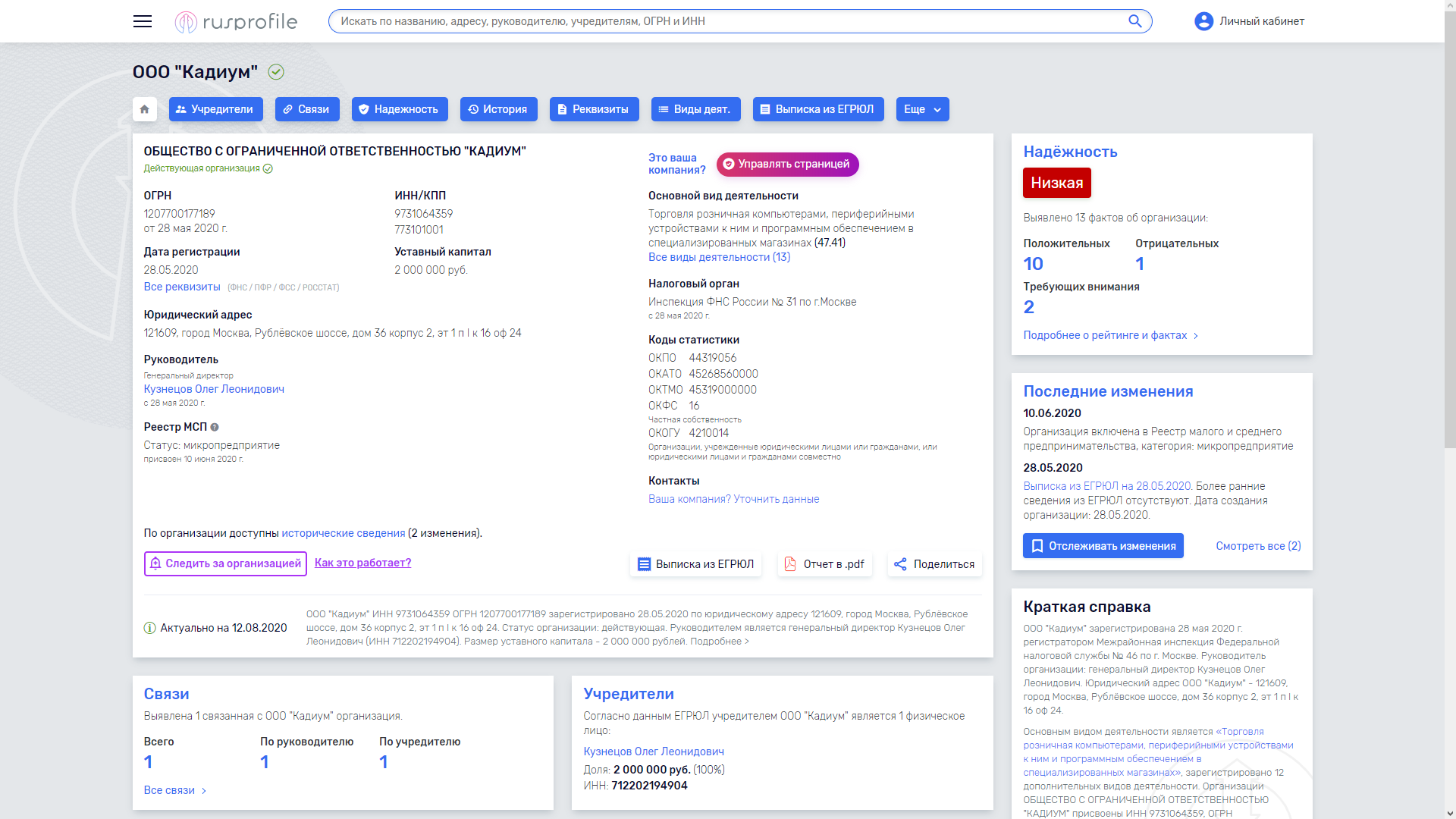Click Управлять страницей button
Screen dimensions: 1456x819
pos(787,165)
